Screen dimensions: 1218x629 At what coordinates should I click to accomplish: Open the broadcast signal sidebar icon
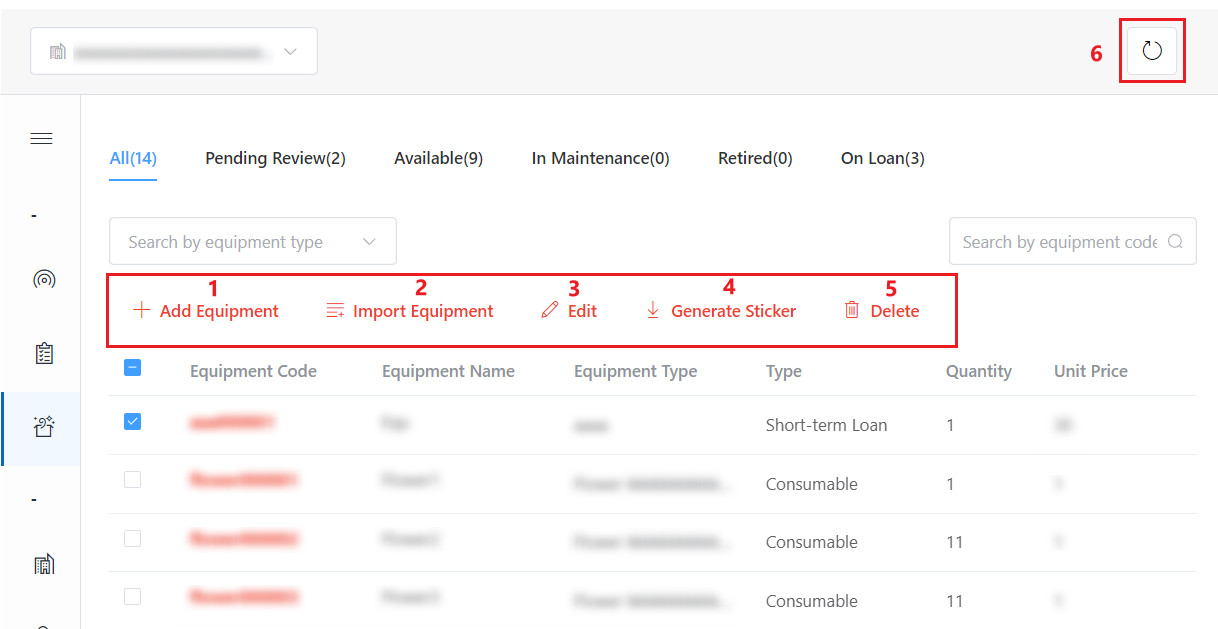click(43, 280)
